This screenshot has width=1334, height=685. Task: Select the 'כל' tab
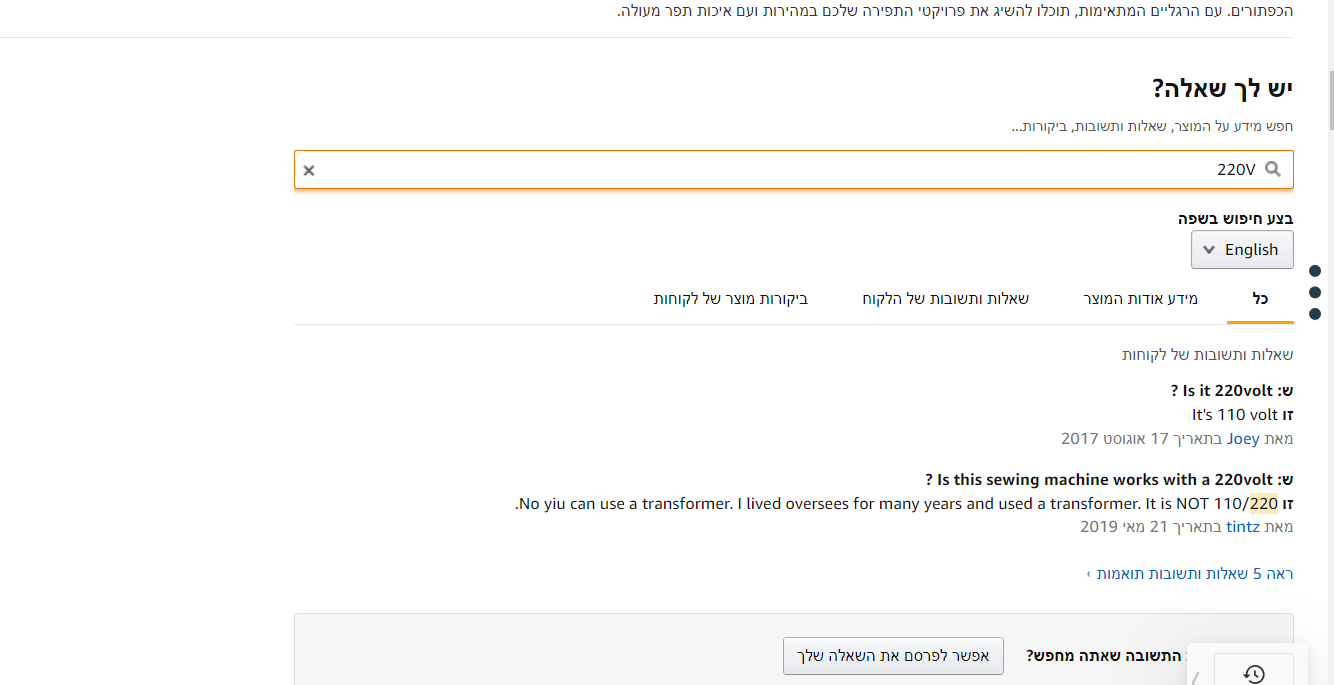point(1260,299)
